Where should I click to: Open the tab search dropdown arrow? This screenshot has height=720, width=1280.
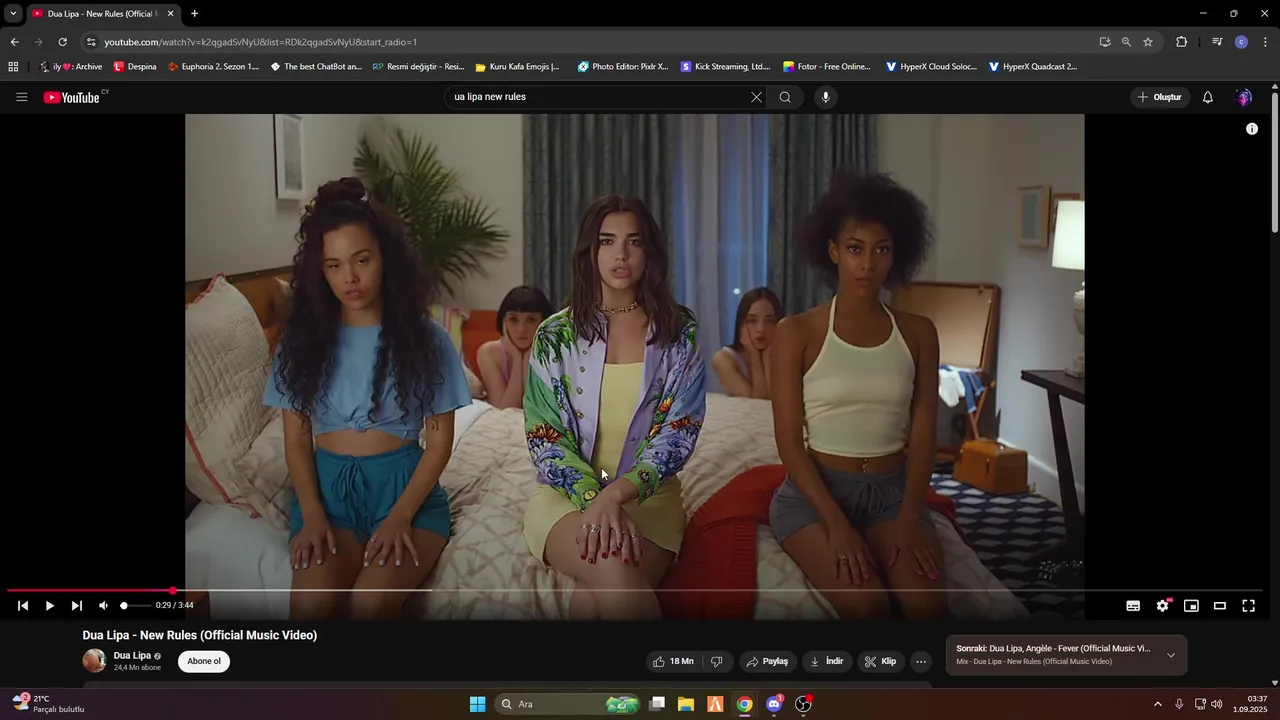pos(13,14)
